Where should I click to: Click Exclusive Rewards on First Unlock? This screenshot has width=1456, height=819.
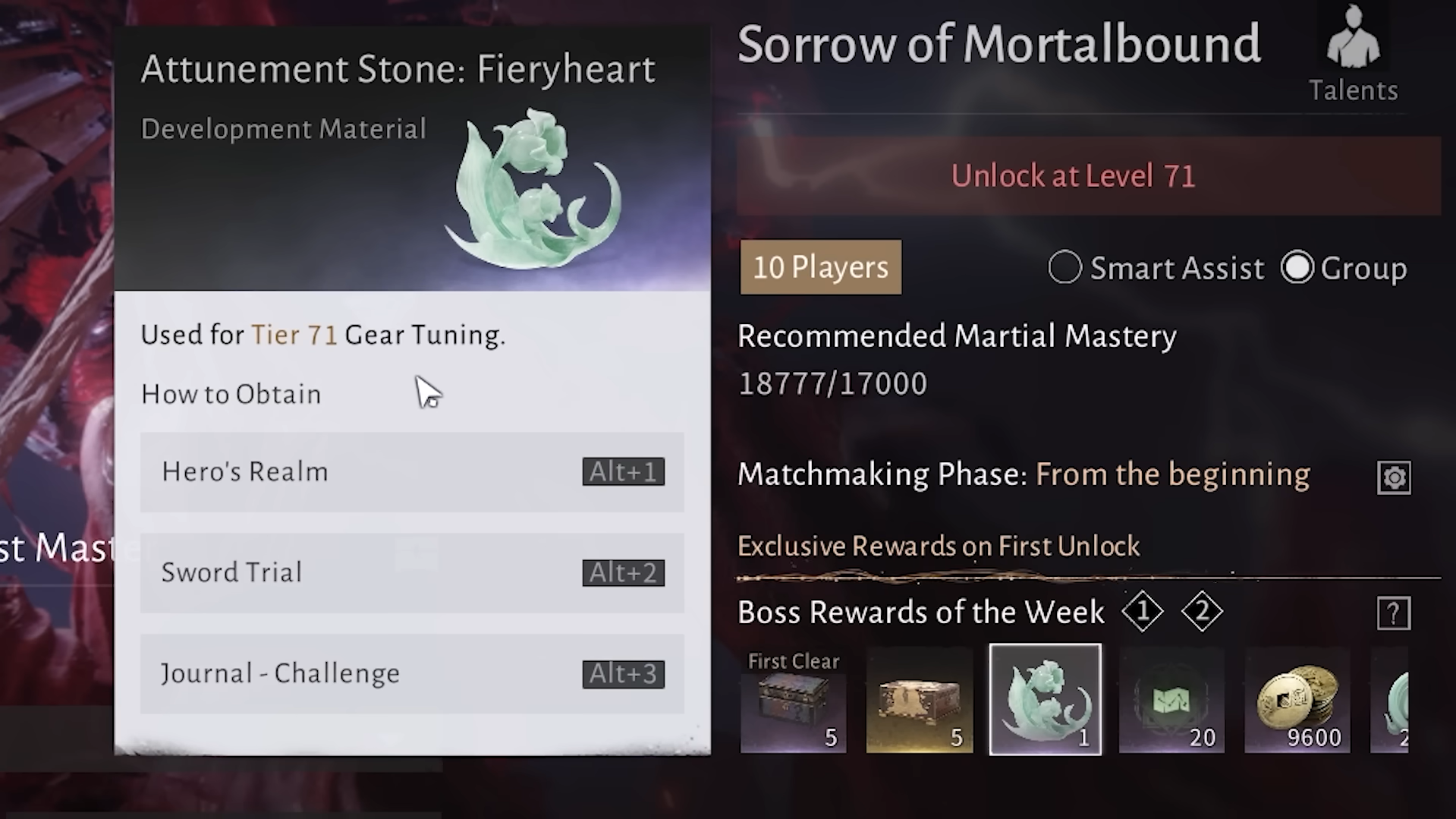tap(939, 546)
